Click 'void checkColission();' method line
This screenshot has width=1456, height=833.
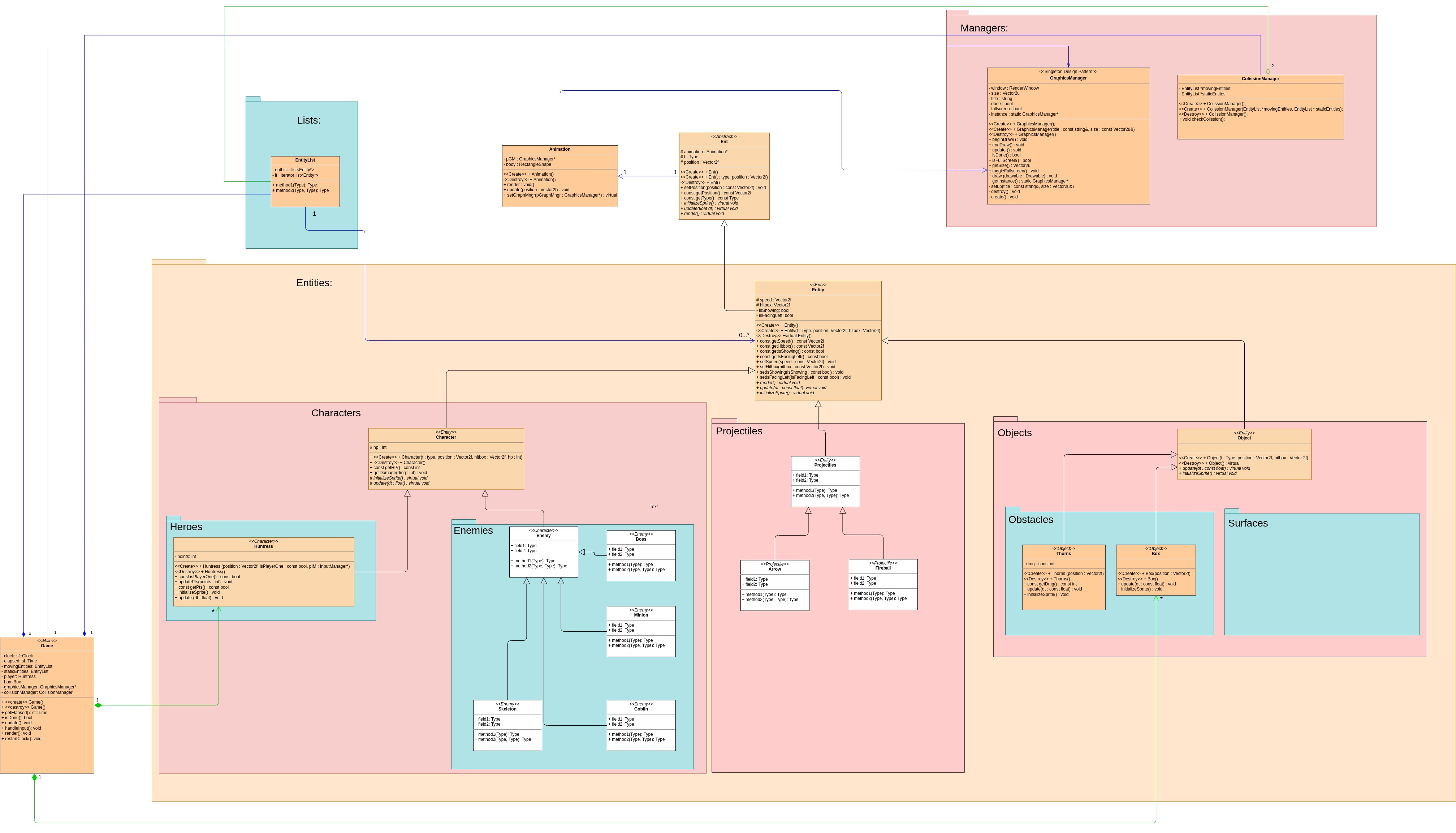tap(1201, 120)
